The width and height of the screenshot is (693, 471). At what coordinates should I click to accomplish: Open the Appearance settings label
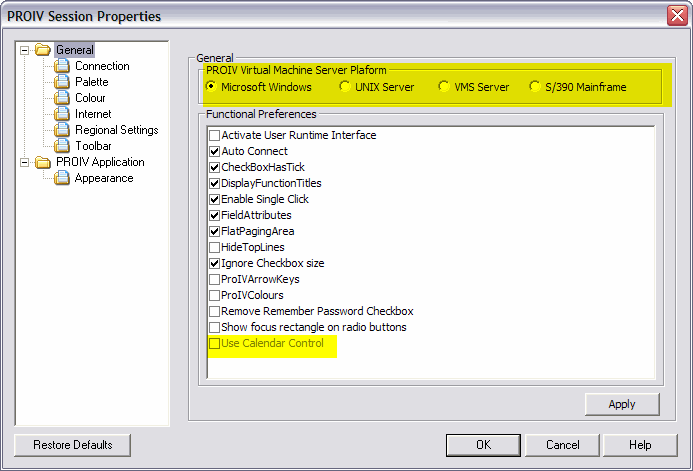coord(104,178)
